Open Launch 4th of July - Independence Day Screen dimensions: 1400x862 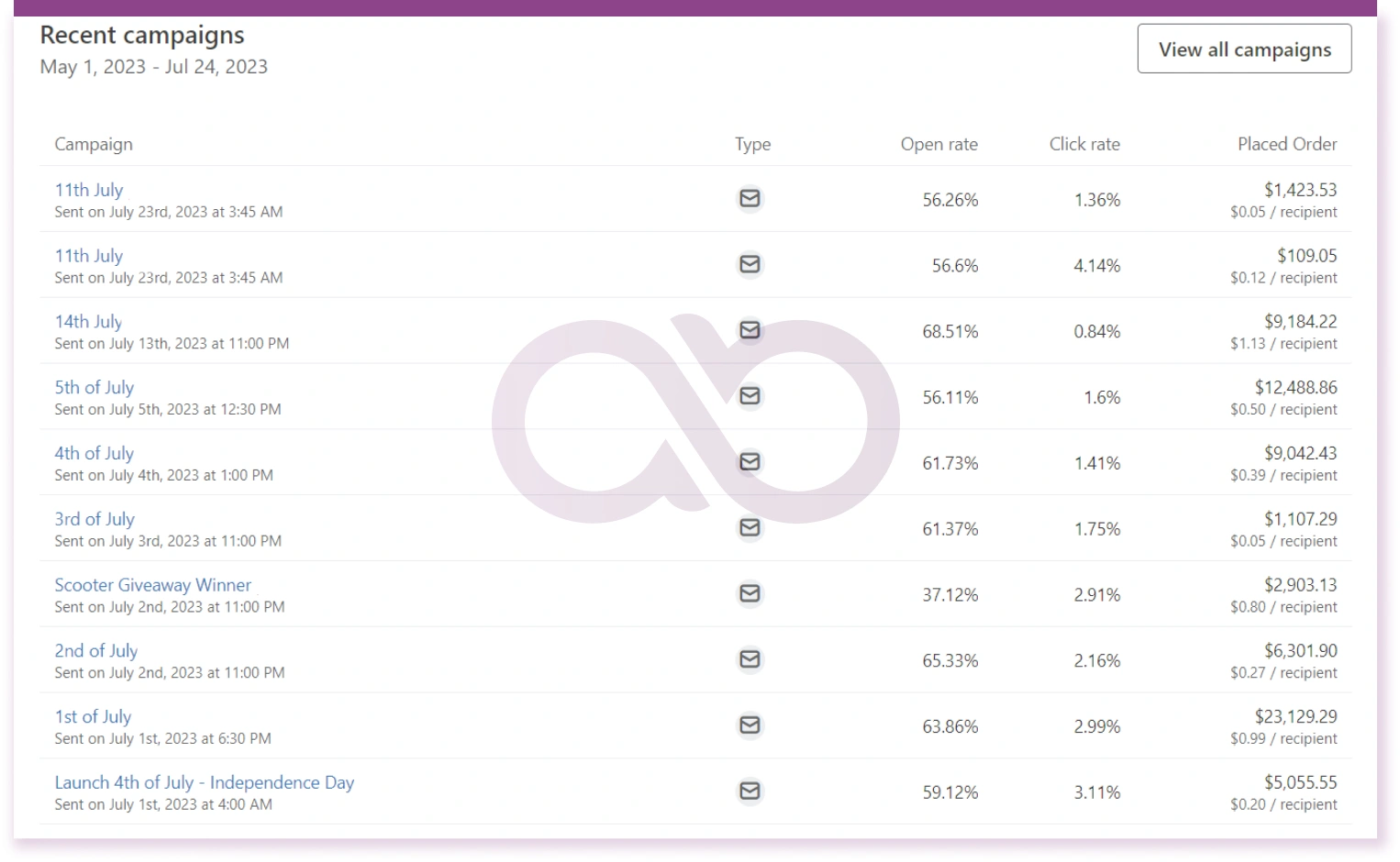click(204, 783)
